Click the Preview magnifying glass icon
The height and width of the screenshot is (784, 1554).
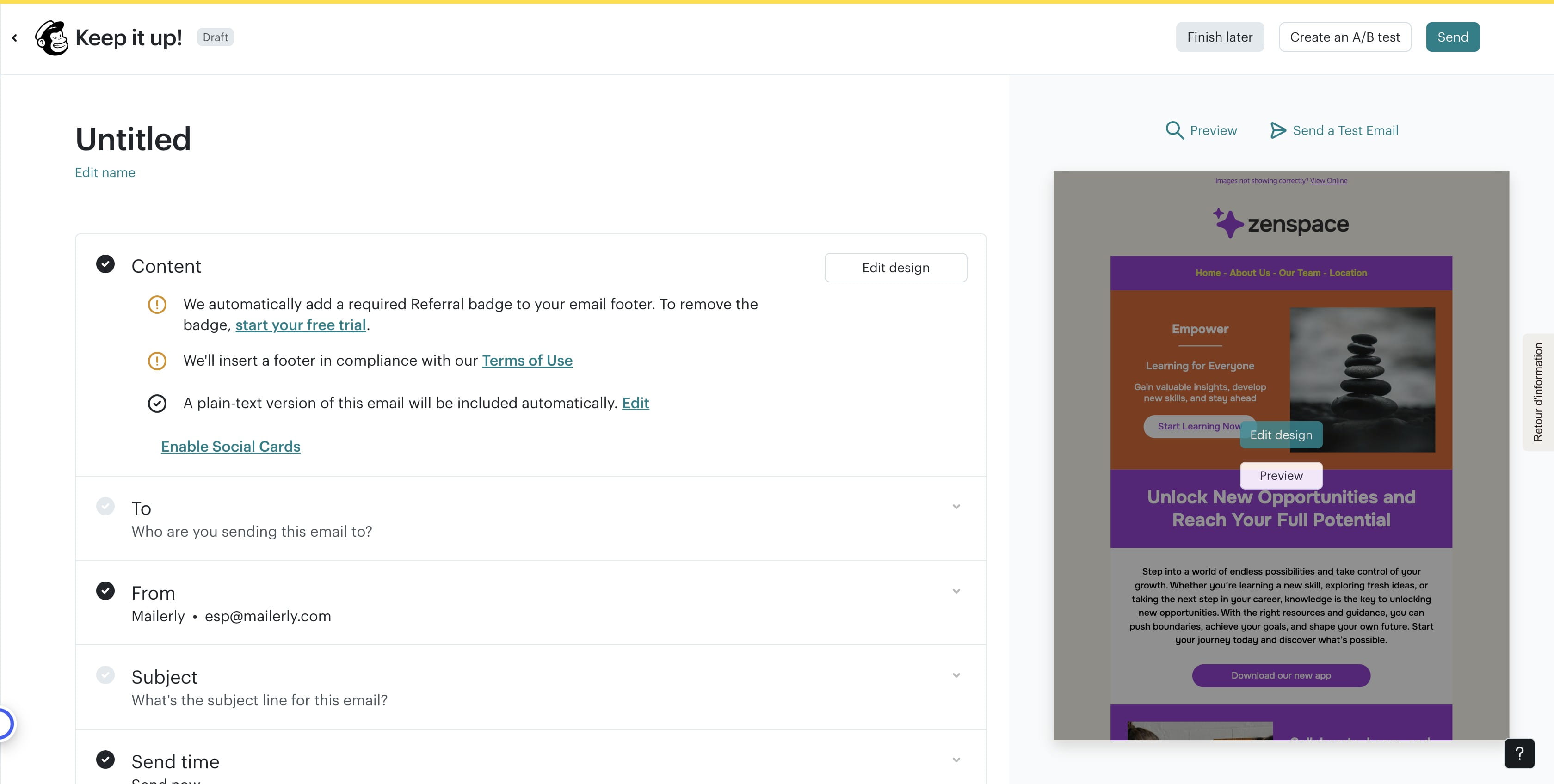pyautogui.click(x=1174, y=130)
